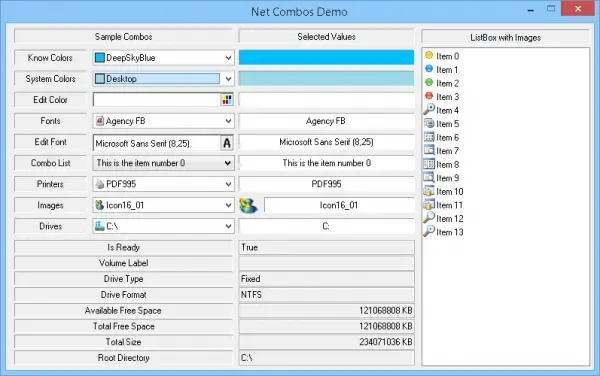Click the selected value 'This is the item number 0'

(326, 163)
